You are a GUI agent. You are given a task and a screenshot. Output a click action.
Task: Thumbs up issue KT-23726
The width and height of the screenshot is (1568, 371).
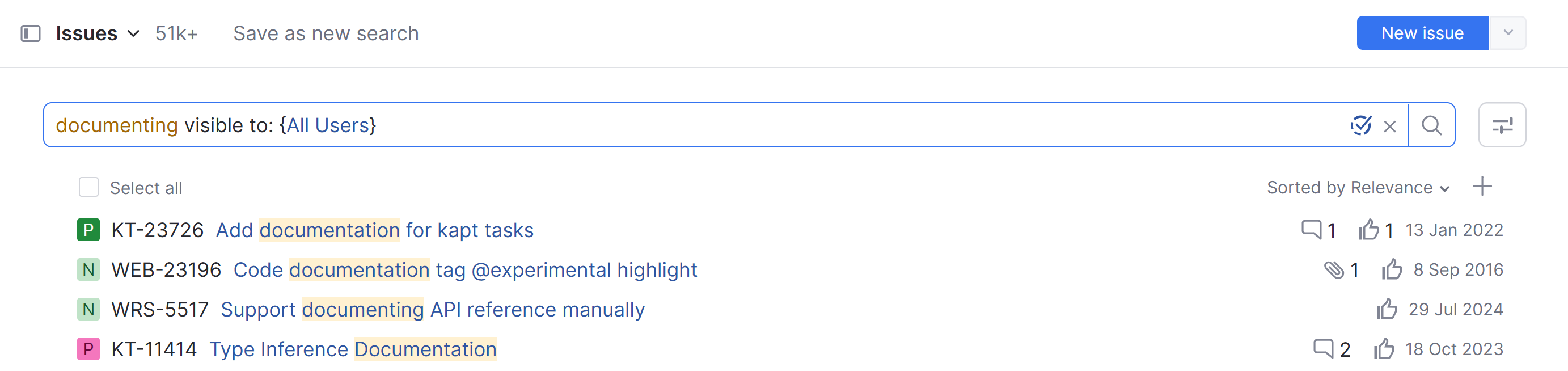click(1368, 230)
